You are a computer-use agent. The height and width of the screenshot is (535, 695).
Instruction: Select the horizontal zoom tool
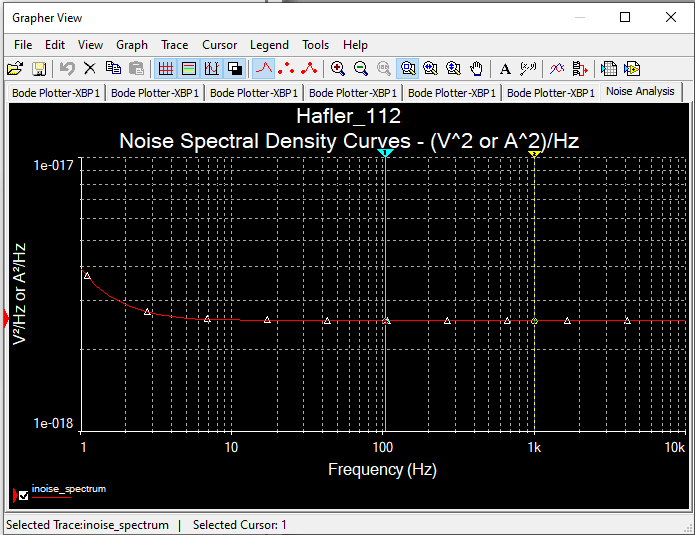coord(430,69)
